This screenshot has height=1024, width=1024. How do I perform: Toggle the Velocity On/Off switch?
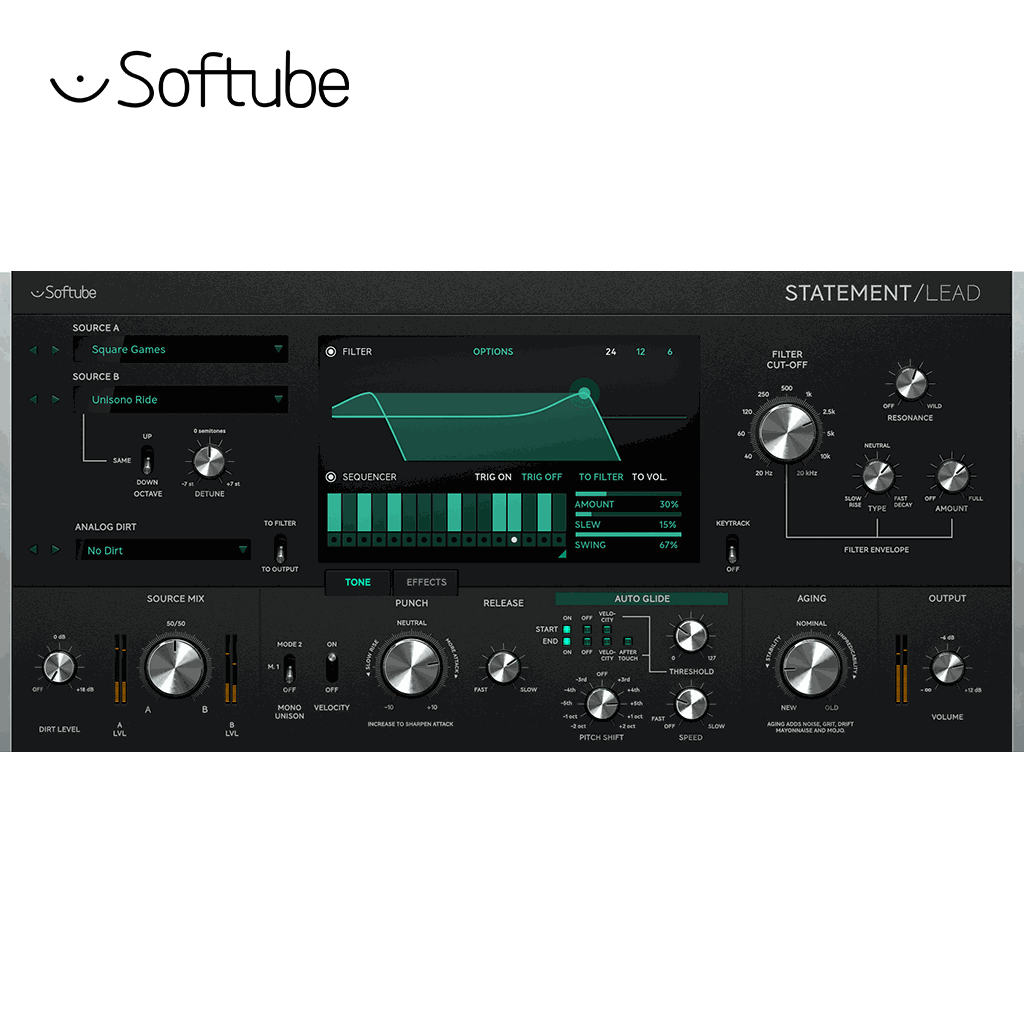tap(332, 667)
